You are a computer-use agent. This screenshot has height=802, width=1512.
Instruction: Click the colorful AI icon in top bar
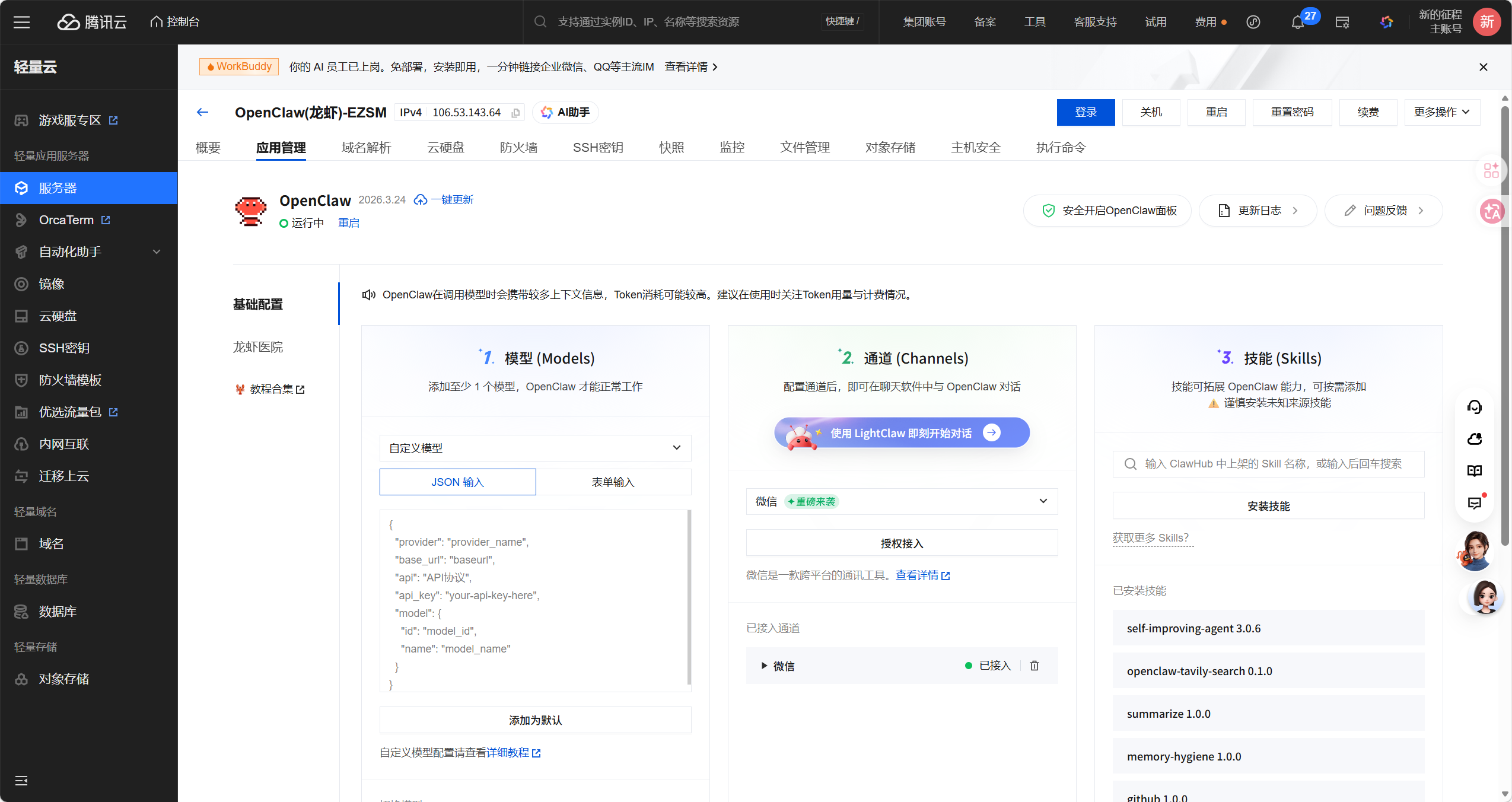1386,22
